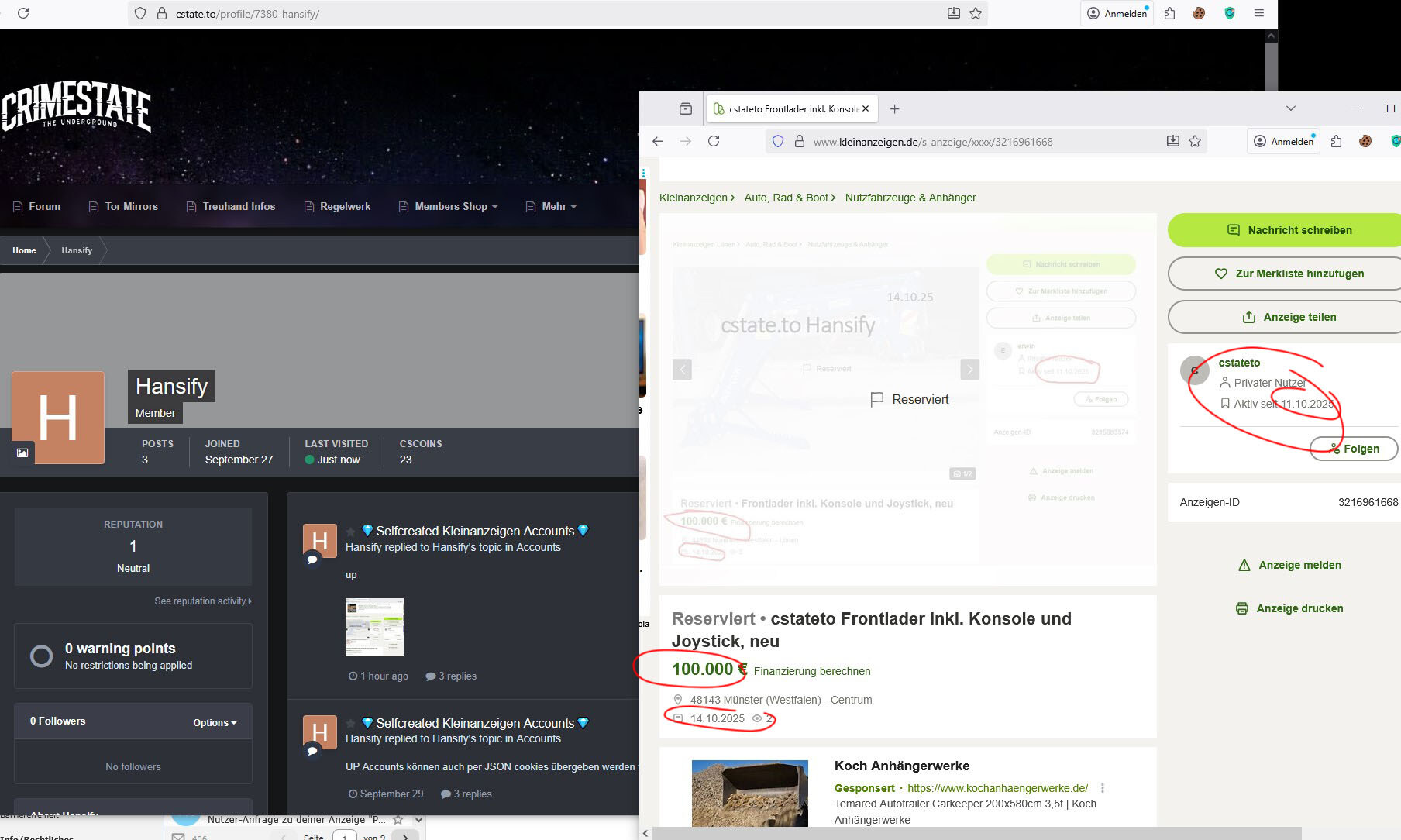Open See reputation activity link
1401x840 pixels.
tap(203, 601)
